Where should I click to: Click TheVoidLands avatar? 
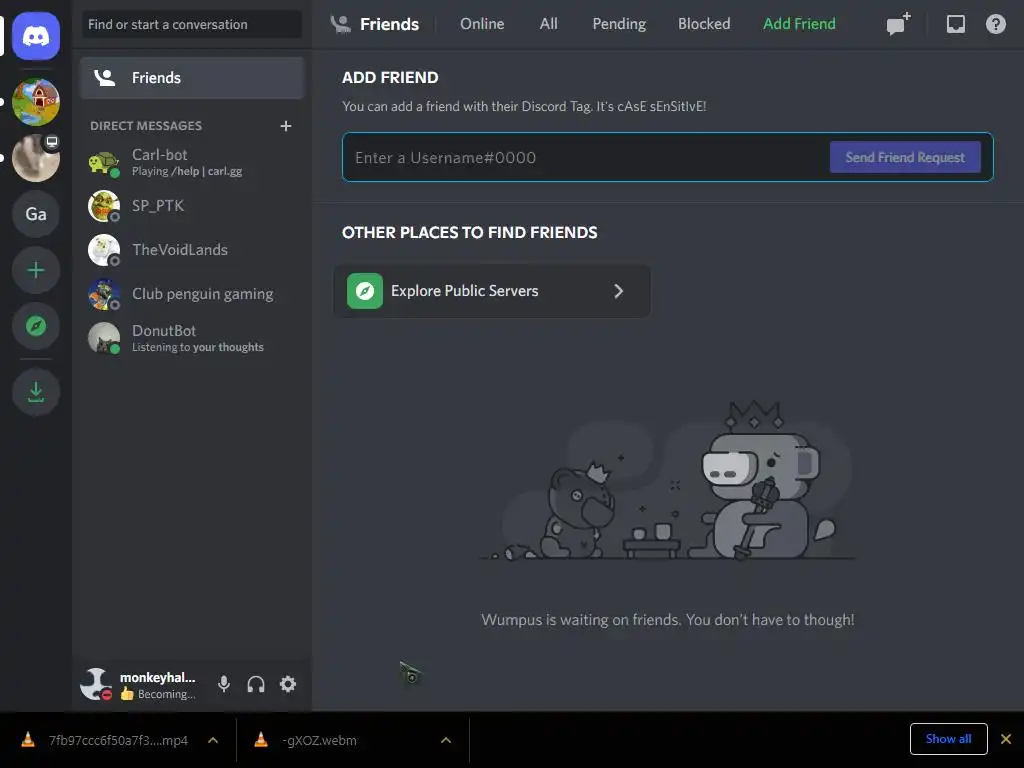tap(104, 250)
